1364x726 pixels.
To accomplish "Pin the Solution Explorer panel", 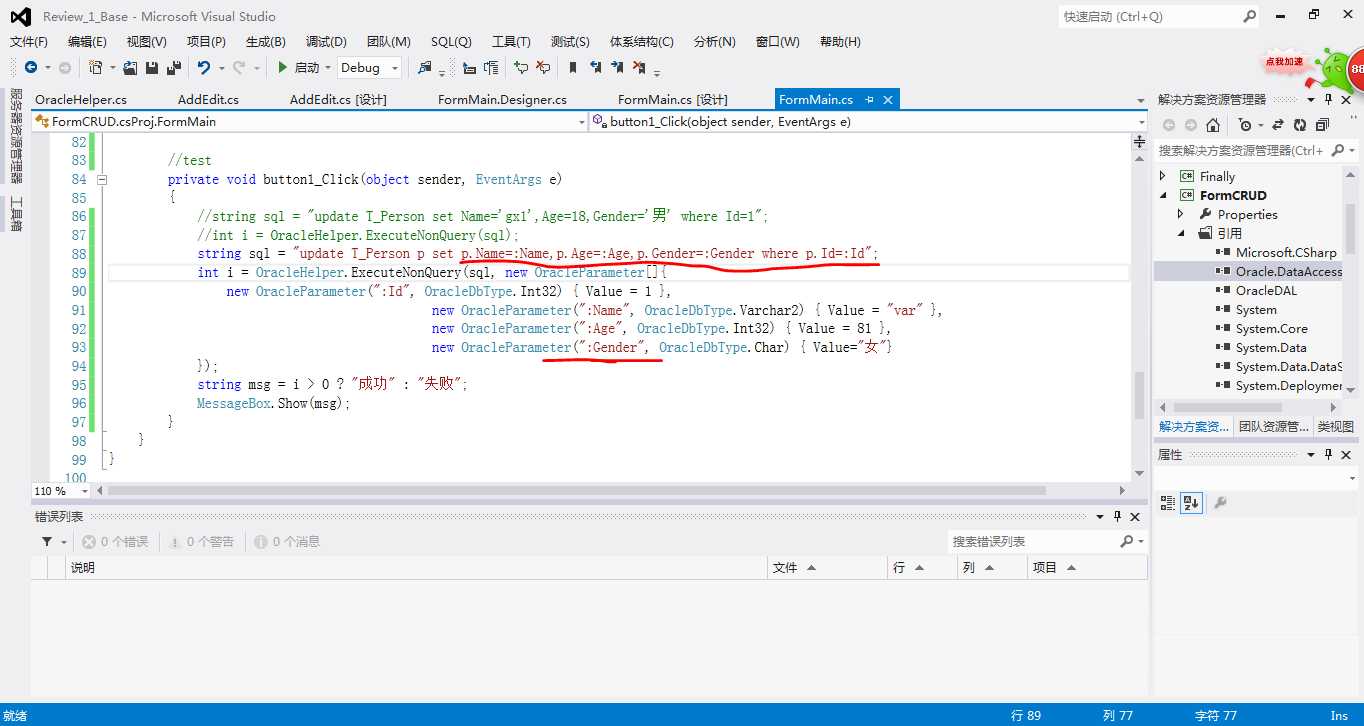I will pyautogui.click(x=1328, y=99).
